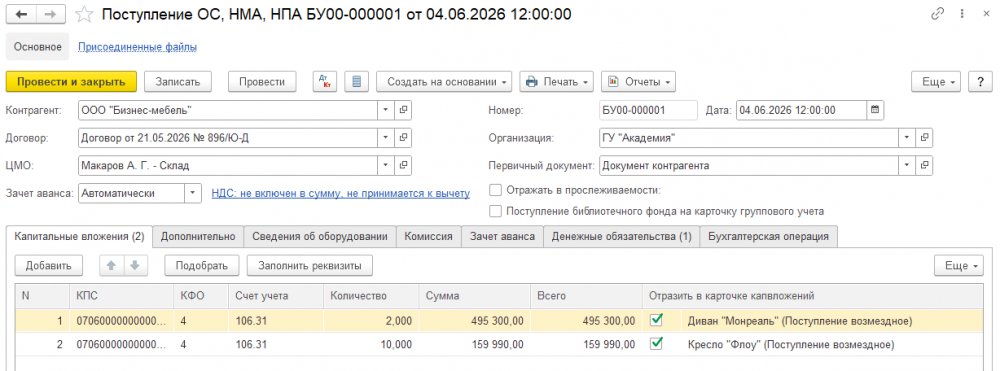Sort by the КПС column header

click(x=122, y=296)
